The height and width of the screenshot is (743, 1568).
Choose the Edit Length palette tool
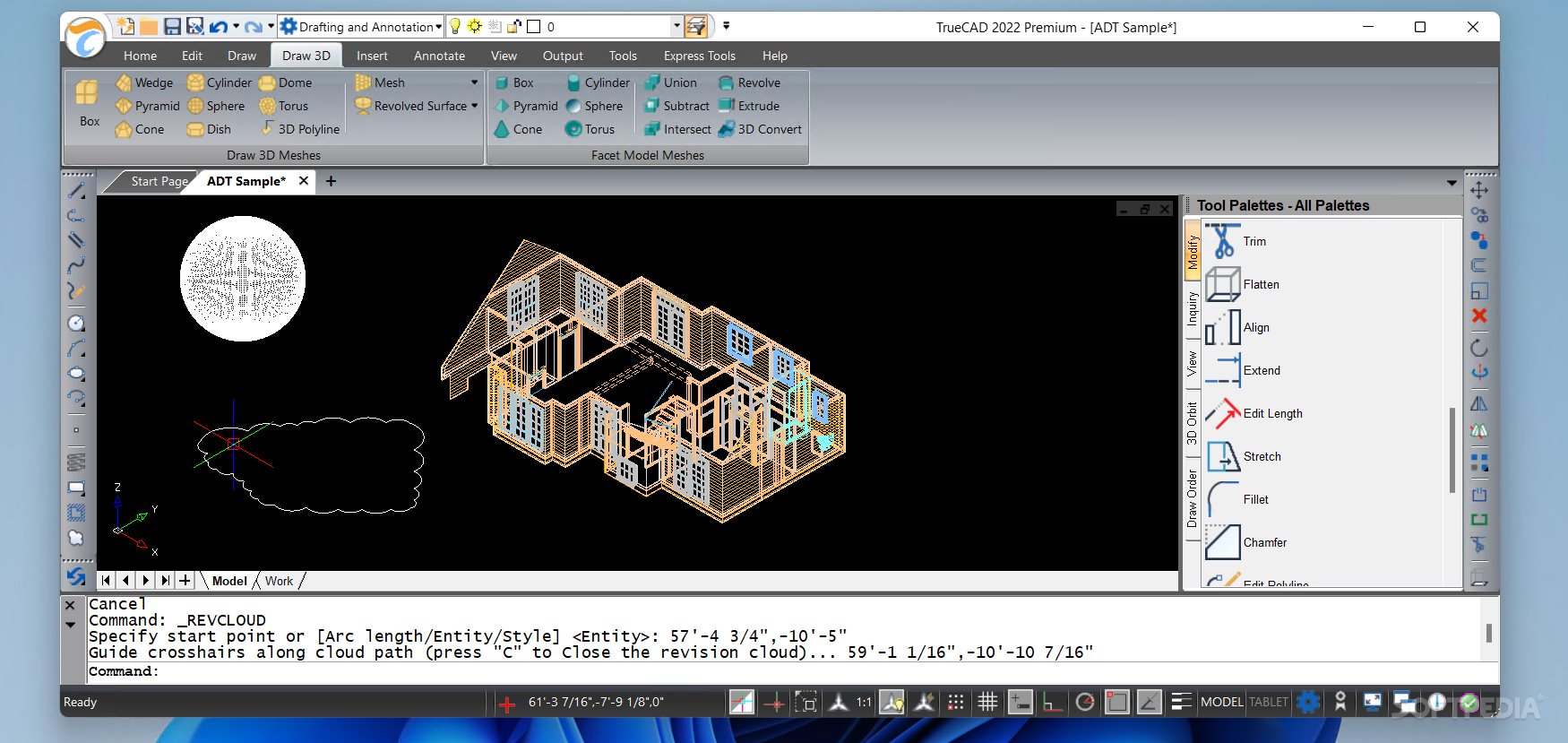coord(1254,413)
